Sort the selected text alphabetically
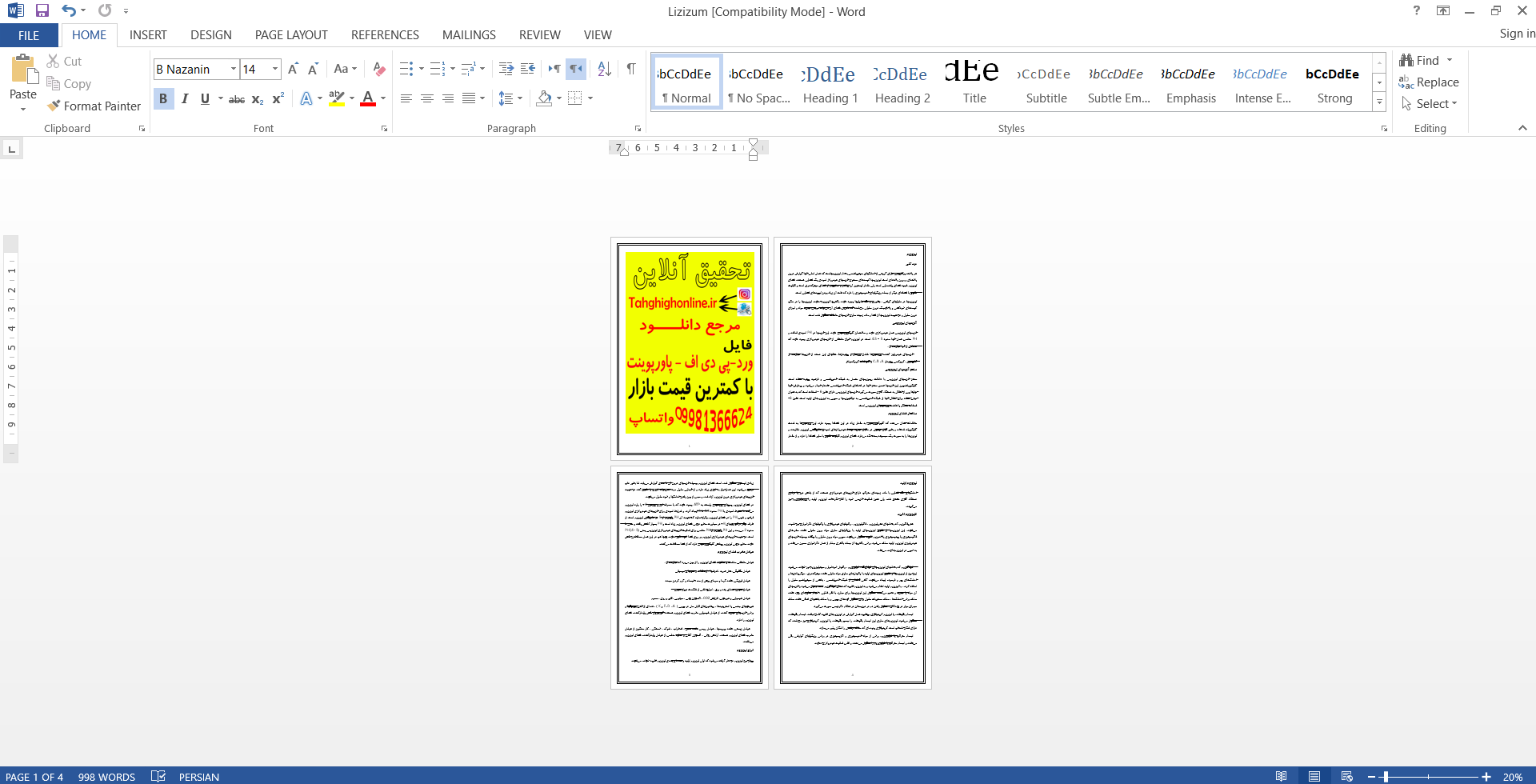1536x784 pixels. pyautogui.click(x=605, y=69)
